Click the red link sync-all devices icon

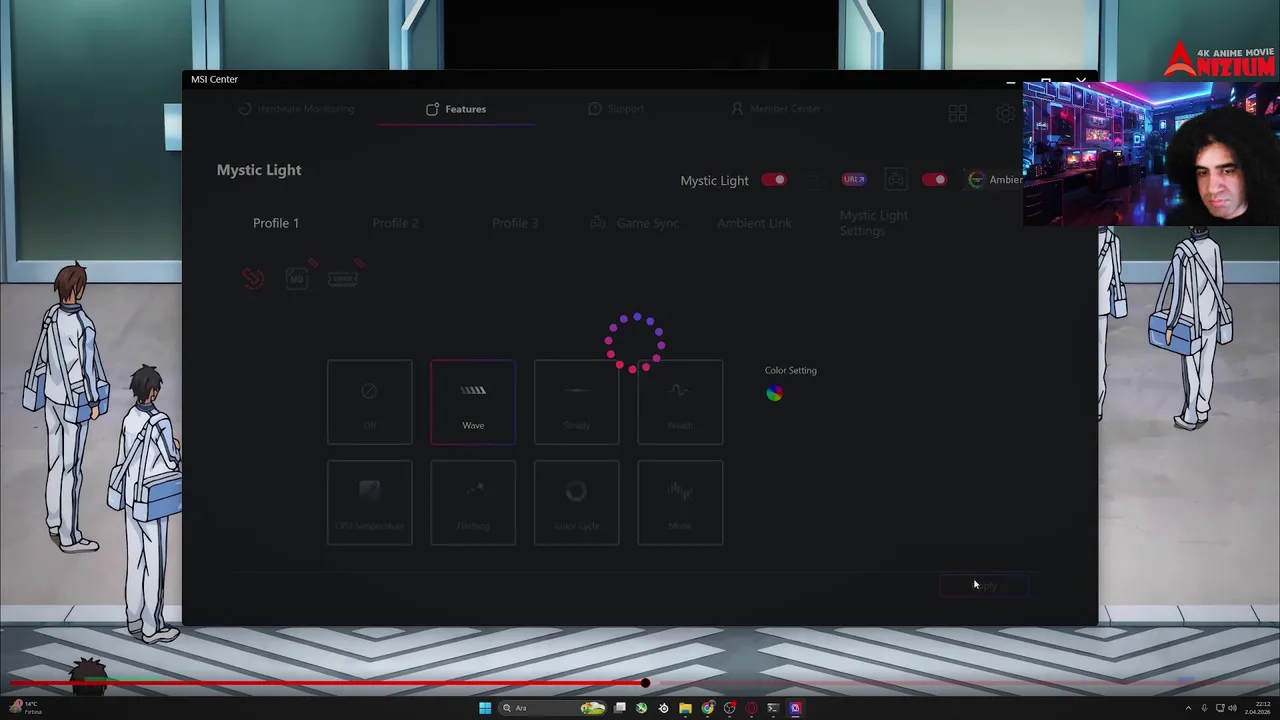(x=253, y=278)
